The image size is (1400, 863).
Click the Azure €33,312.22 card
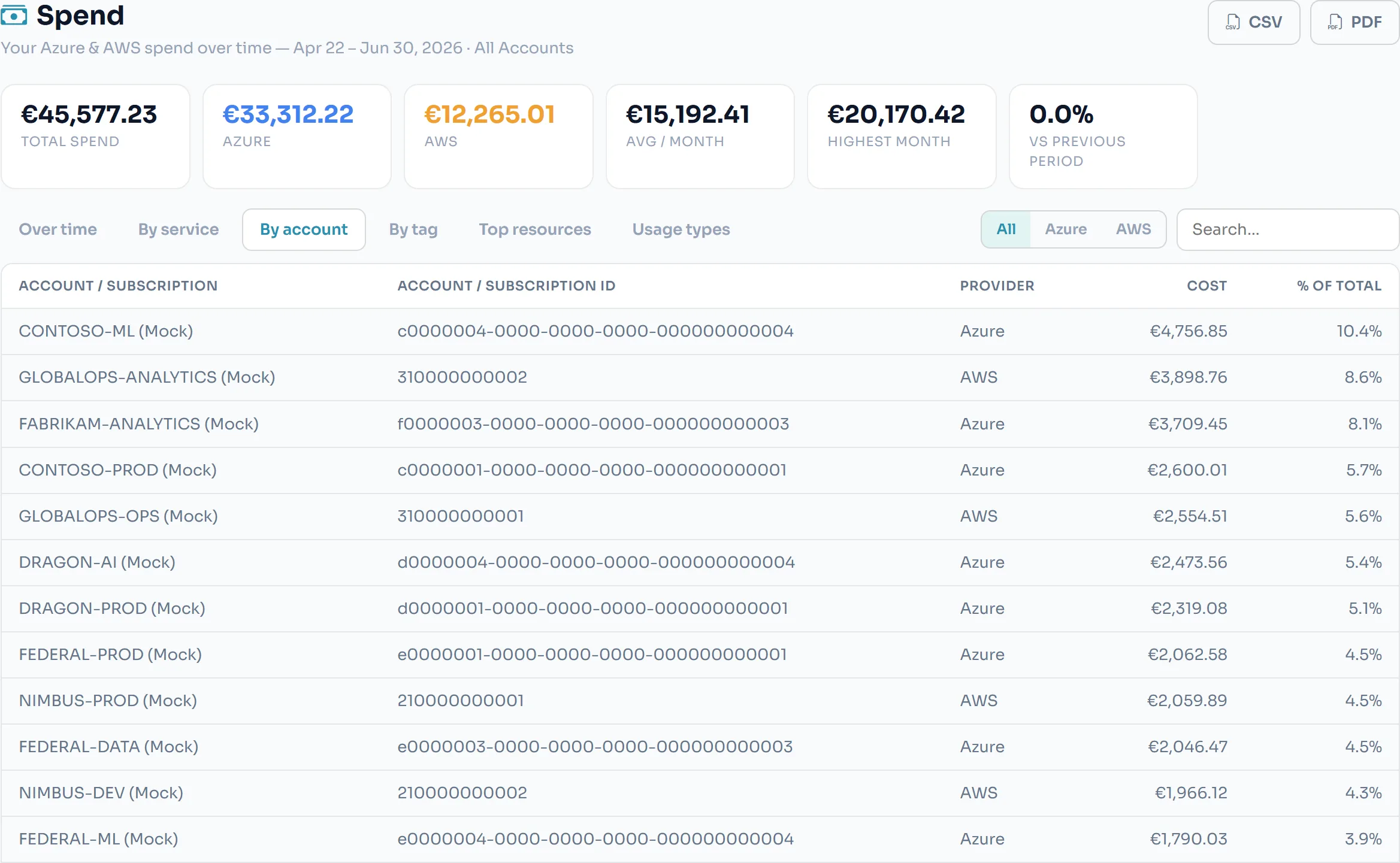click(297, 137)
